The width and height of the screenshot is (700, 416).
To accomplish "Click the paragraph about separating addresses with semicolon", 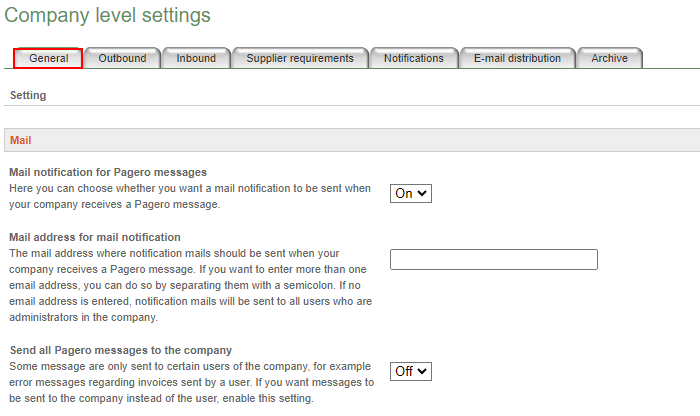I will (x=191, y=285).
